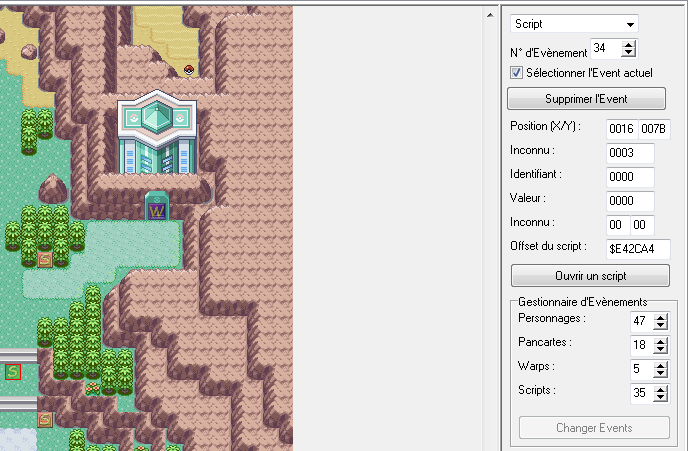Click the Pancartes value field 18
The height and width of the screenshot is (451, 689).
coord(642,345)
